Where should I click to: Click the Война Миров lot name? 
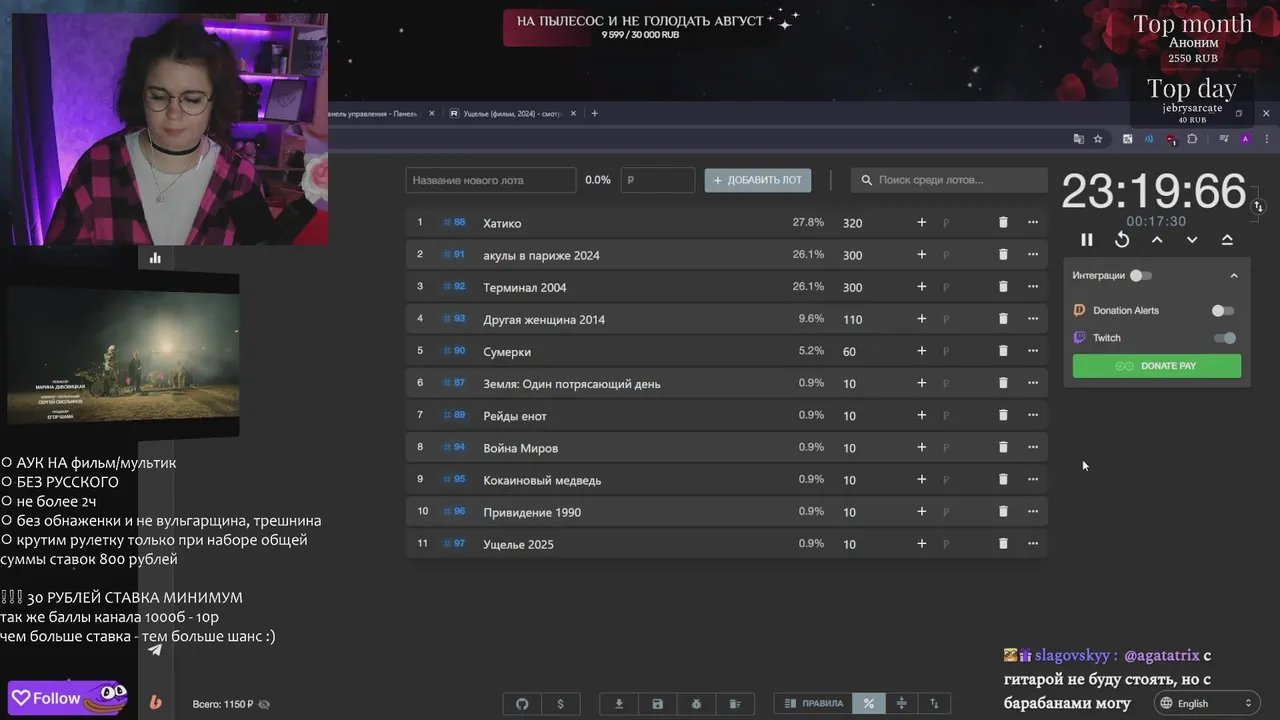520,448
